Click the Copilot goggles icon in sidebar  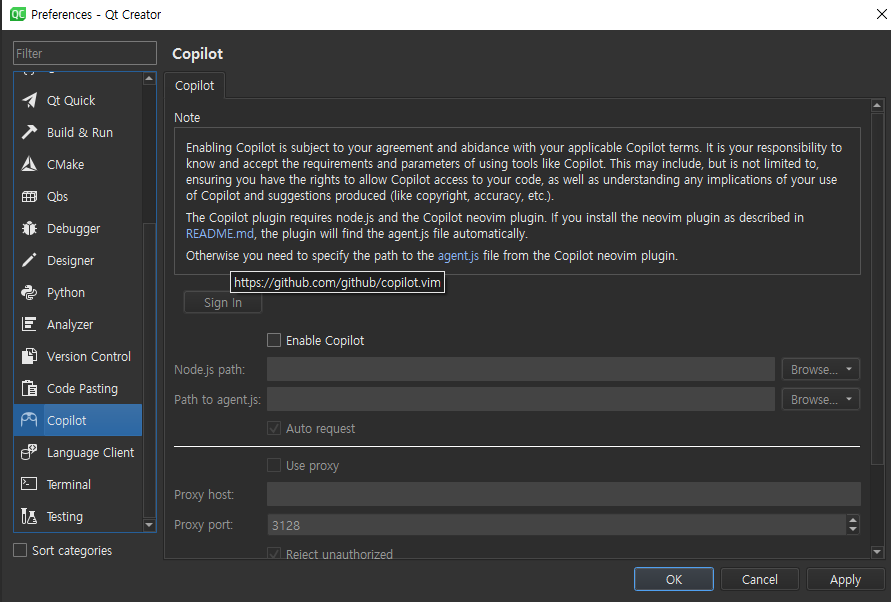(x=29, y=420)
